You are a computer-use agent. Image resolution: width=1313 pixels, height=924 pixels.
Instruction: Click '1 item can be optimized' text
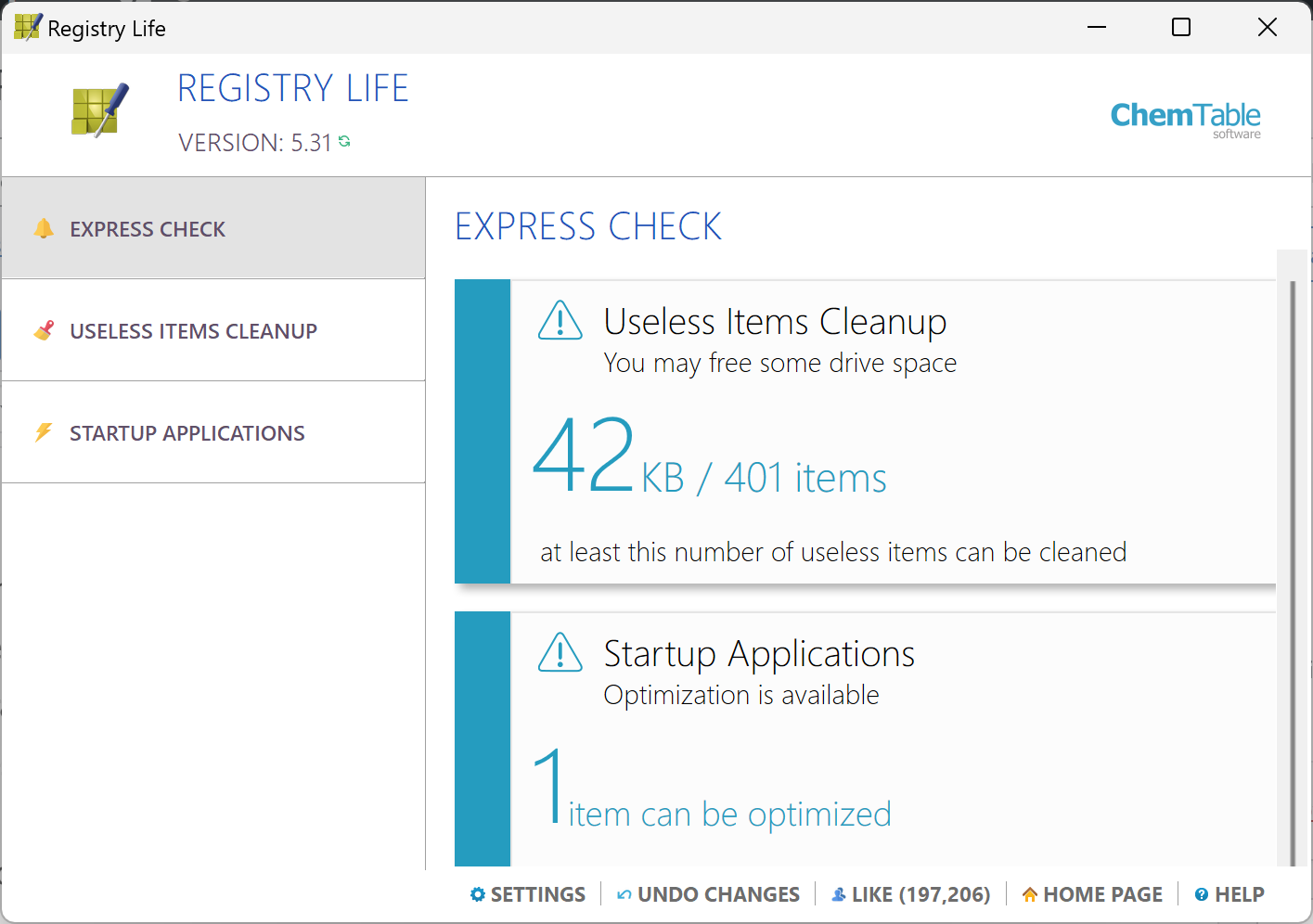(712, 789)
